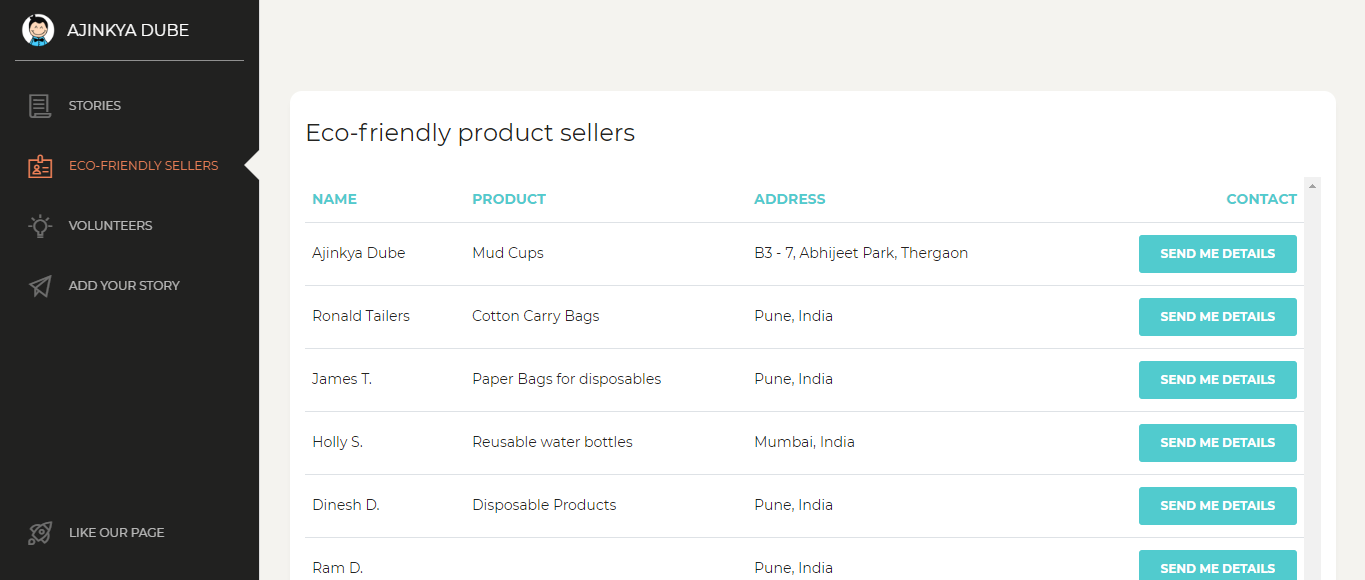This screenshot has width=1365, height=580.
Task: Click the Ajinkya Dube username in header
Action: click(128, 30)
